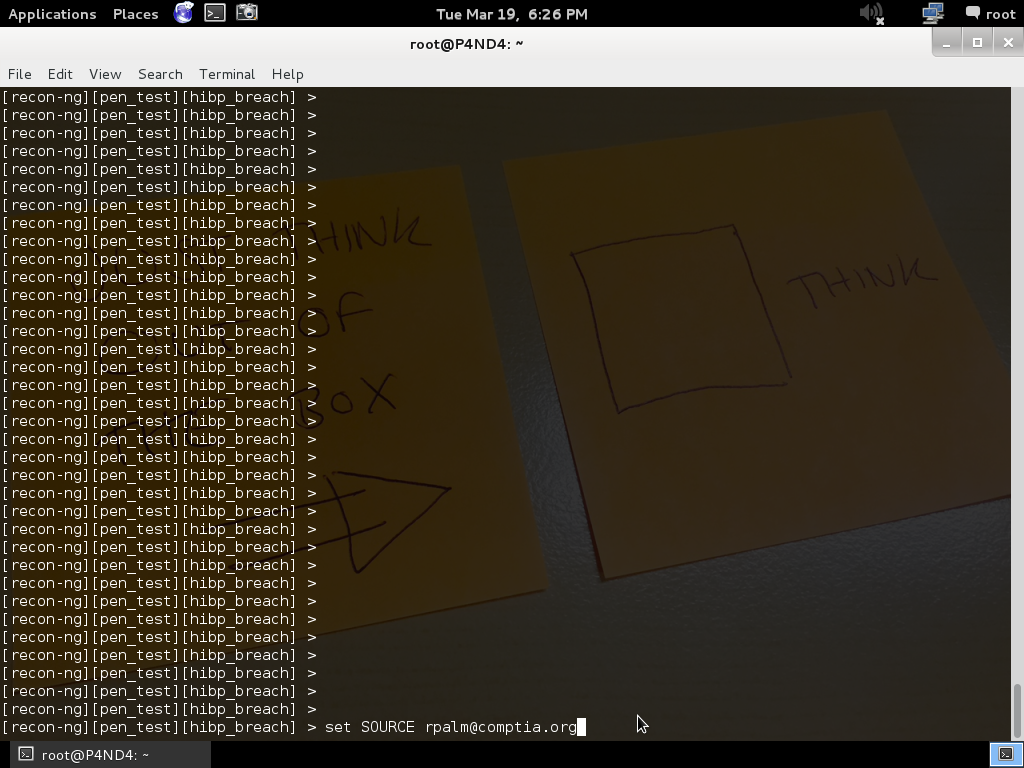Click the chat bubble icon beside root
This screenshot has width=1024, height=768.
click(972, 13)
